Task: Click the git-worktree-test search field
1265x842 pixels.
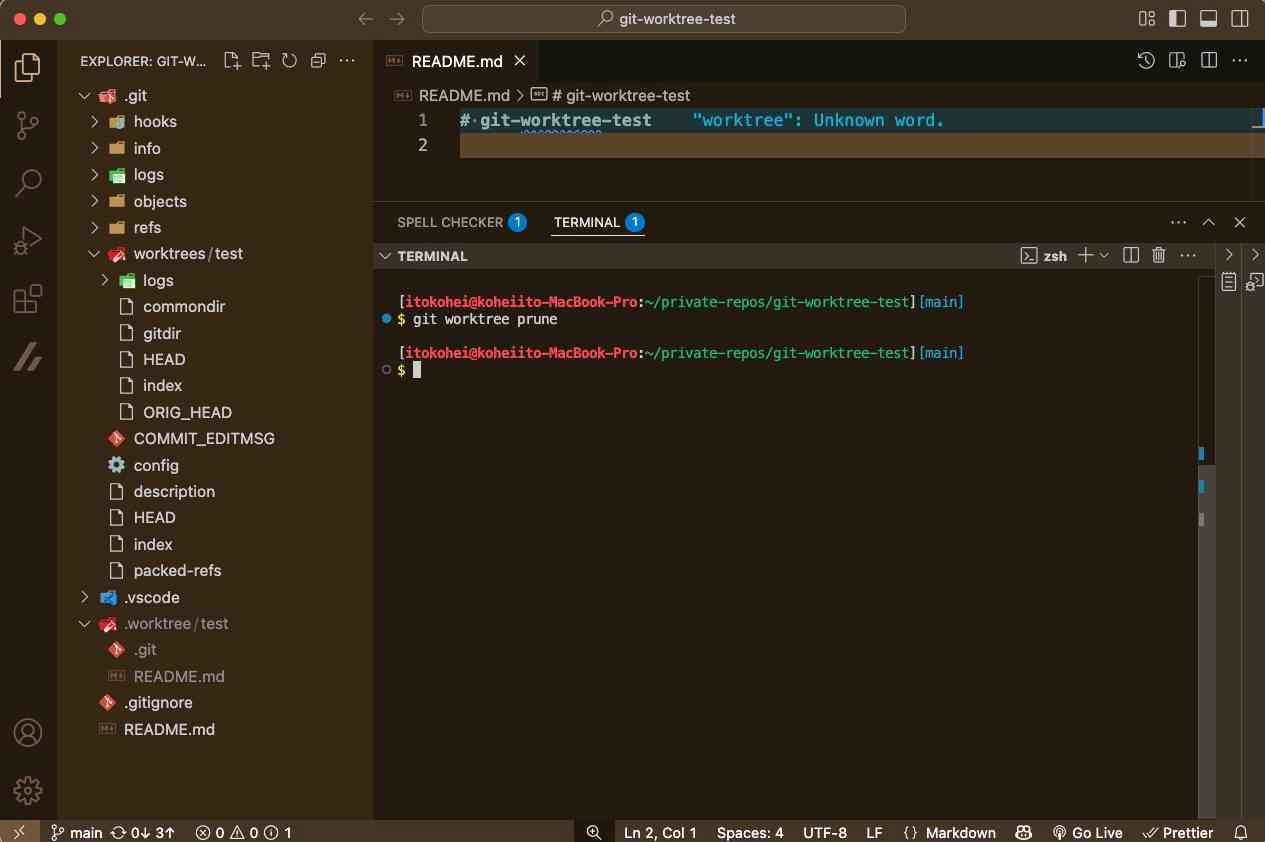Action: pyautogui.click(x=664, y=19)
